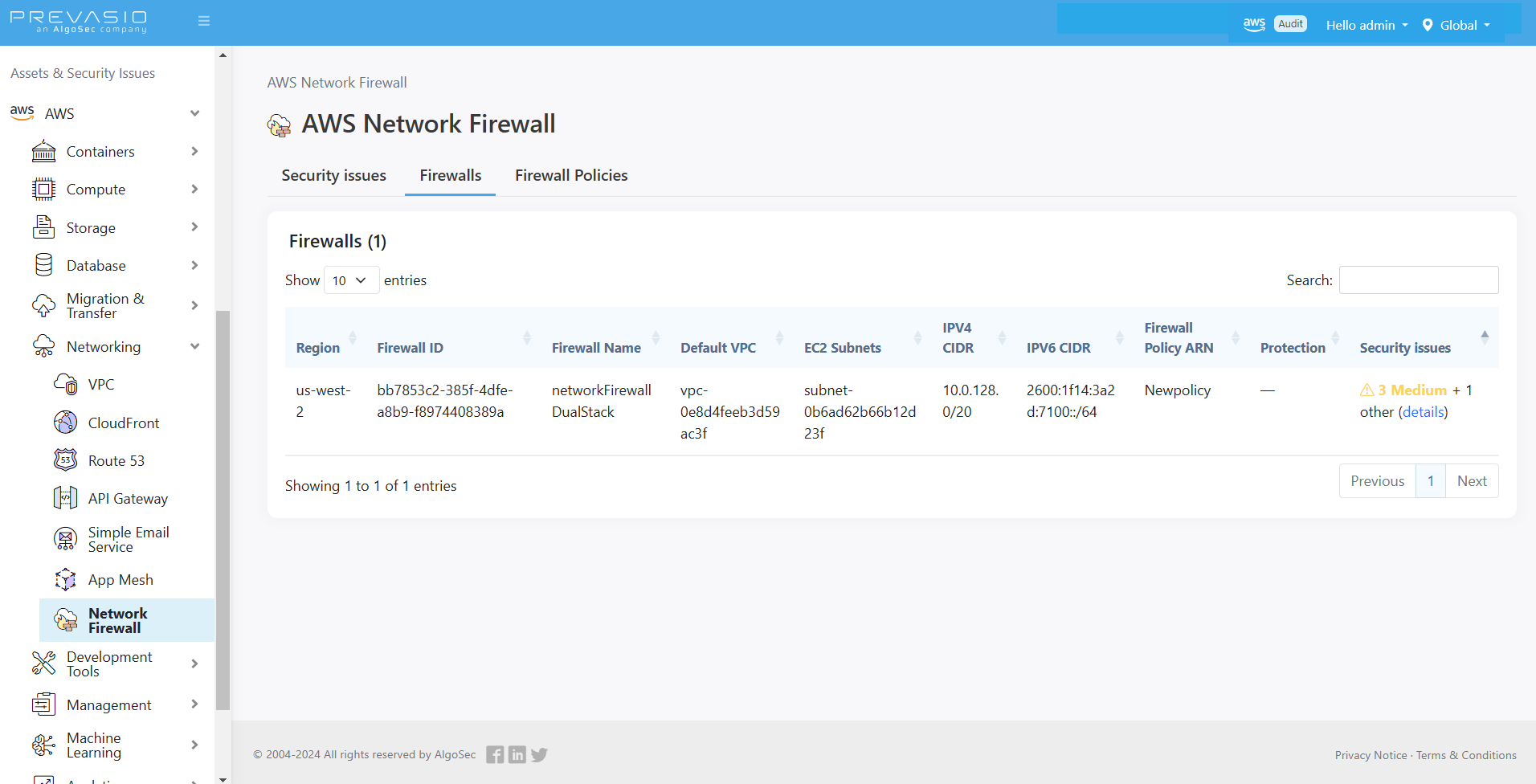
Task: Open the Facebook icon in footer
Action: pos(495,754)
